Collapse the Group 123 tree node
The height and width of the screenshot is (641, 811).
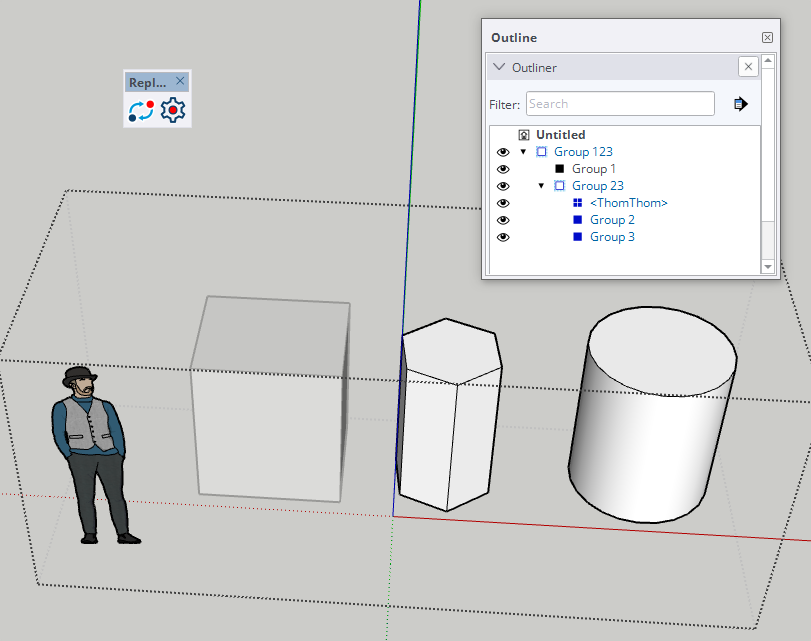click(523, 152)
